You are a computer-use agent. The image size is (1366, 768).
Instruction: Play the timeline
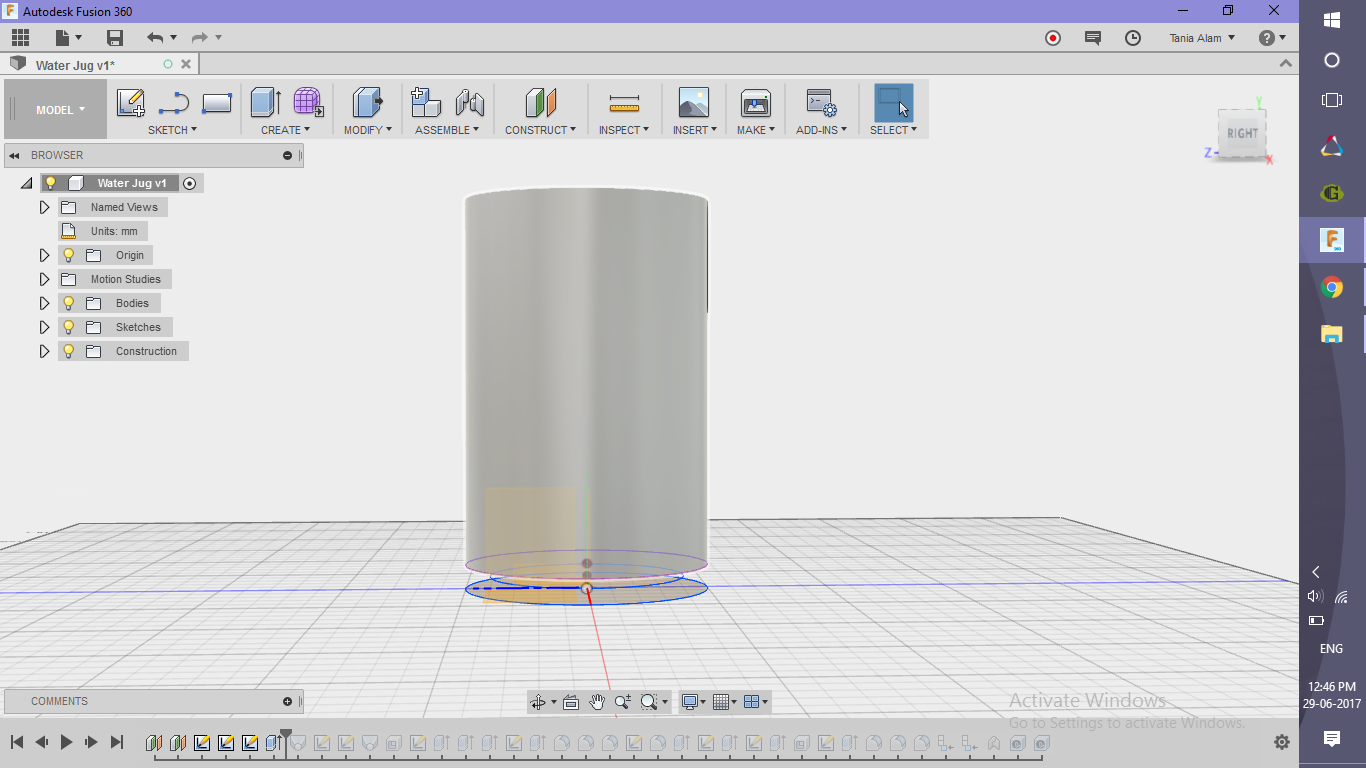66,742
